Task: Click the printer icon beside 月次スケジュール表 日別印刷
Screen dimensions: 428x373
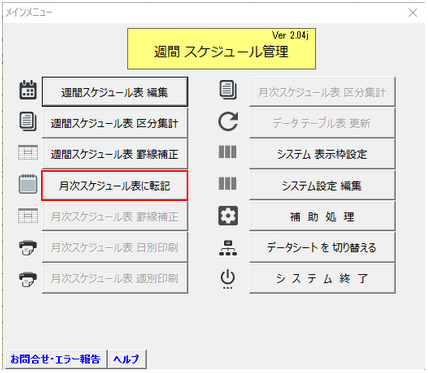Action: [x=28, y=248]
